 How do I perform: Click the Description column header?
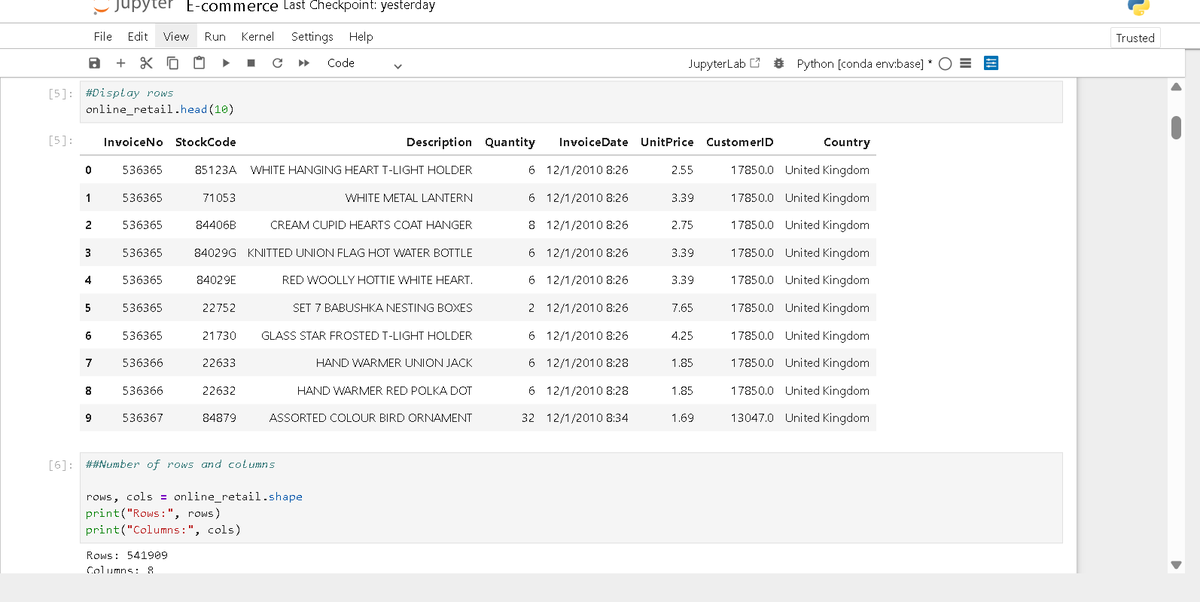click(439, 142)
